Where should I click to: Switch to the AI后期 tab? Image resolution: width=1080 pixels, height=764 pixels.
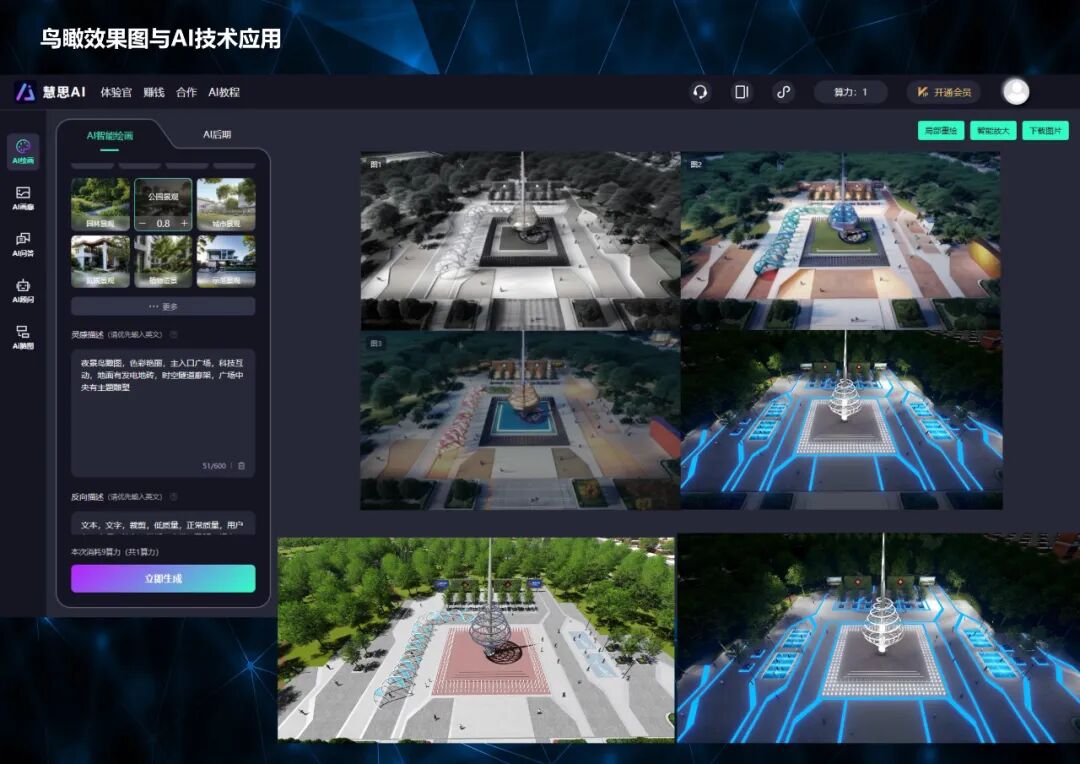point(217,134)
